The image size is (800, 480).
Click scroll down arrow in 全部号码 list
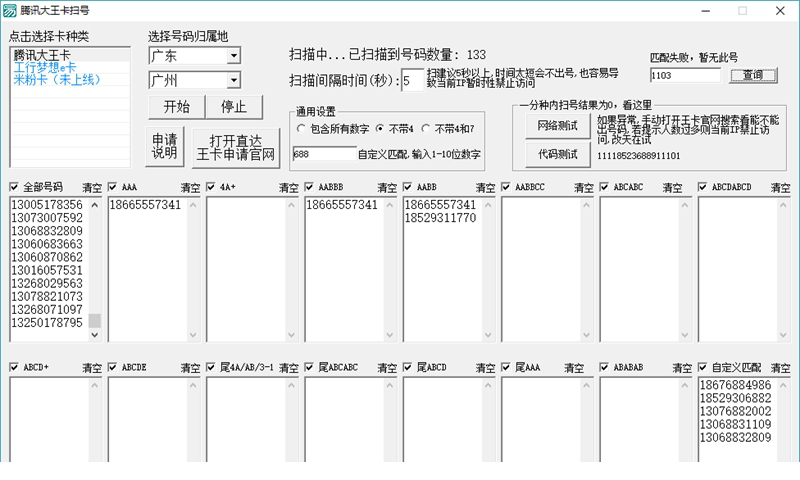coord(95,335)
